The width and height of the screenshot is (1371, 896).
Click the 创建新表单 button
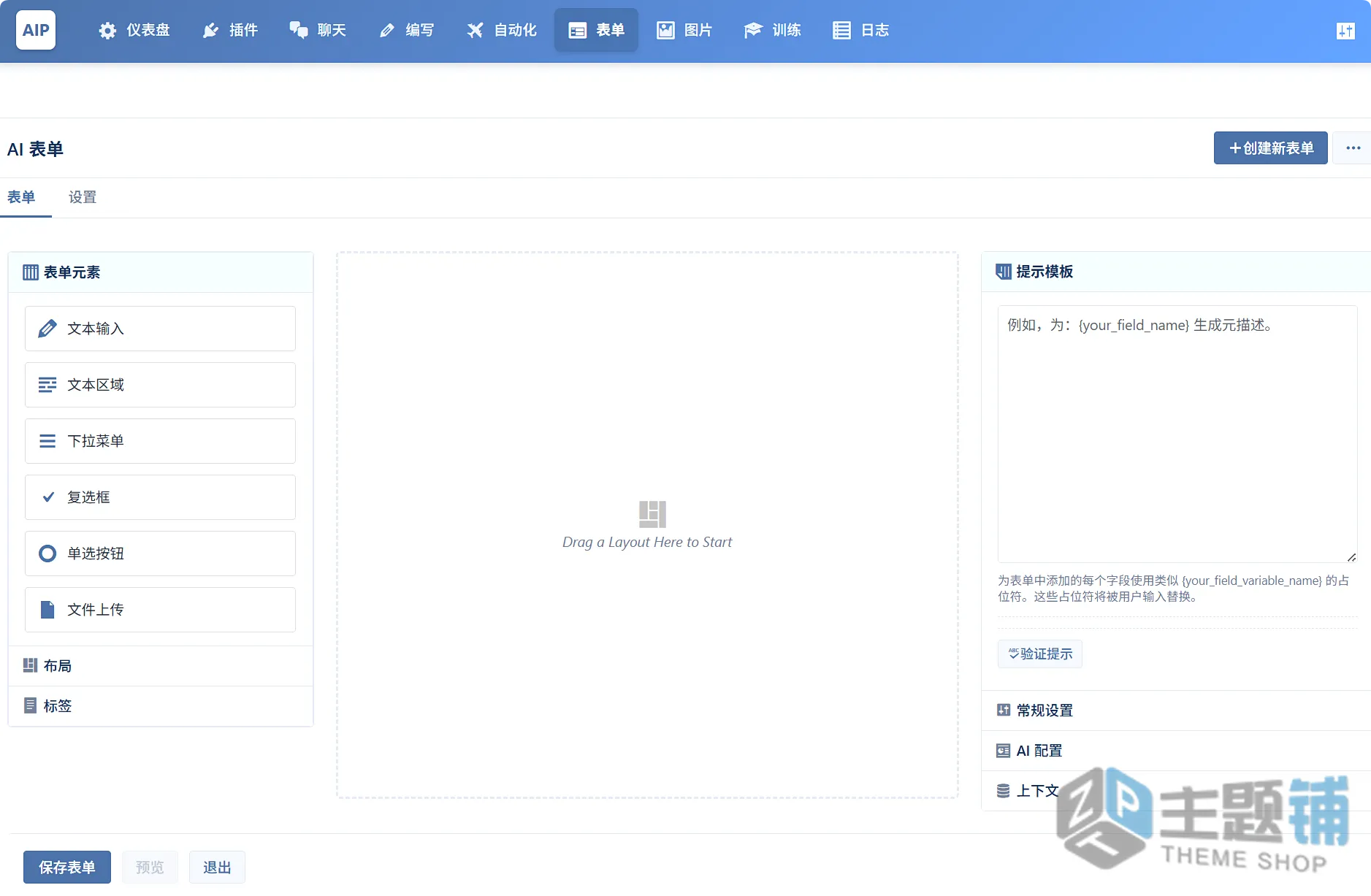(1270, 148)
